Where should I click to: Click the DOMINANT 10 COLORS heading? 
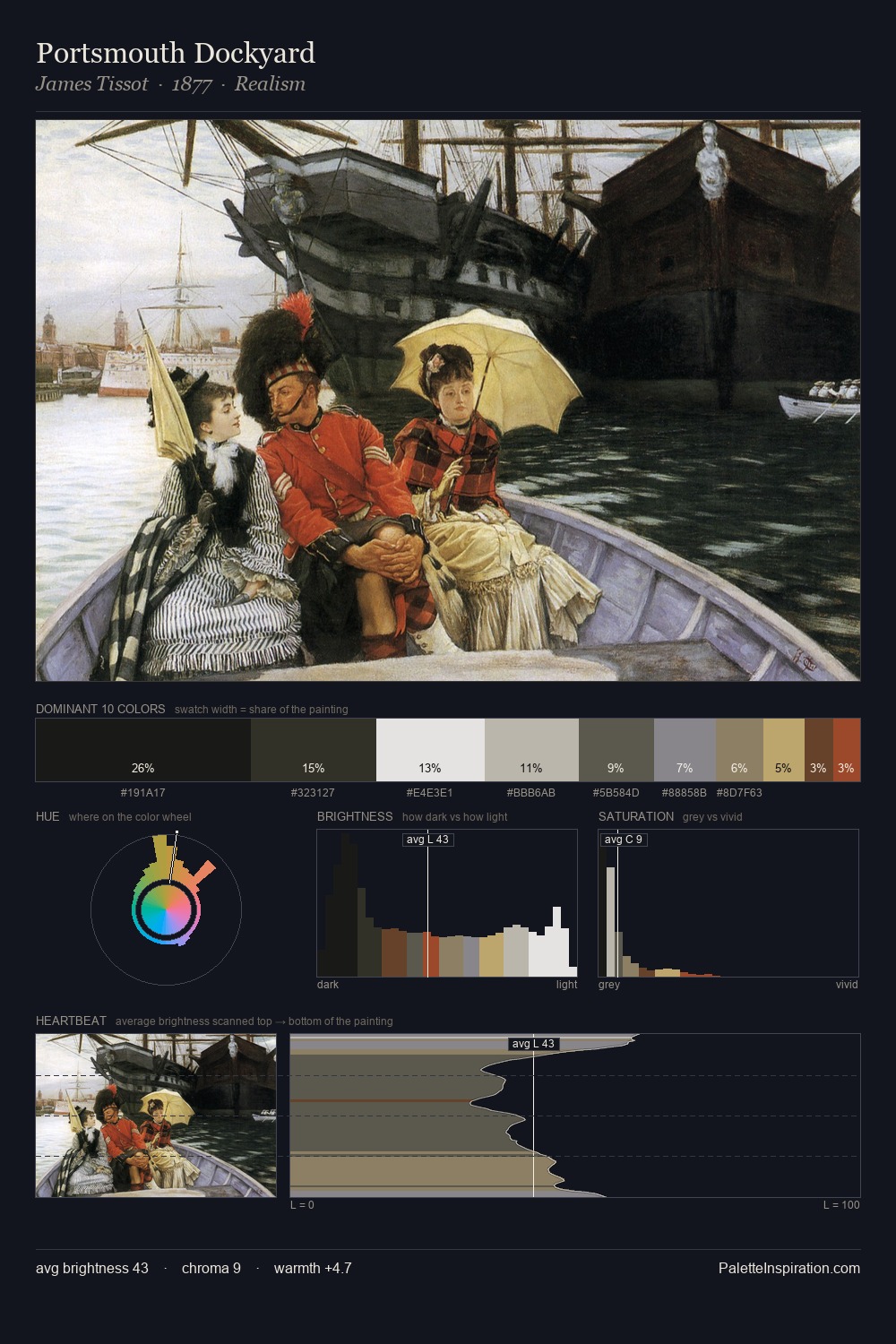point(100,709)
